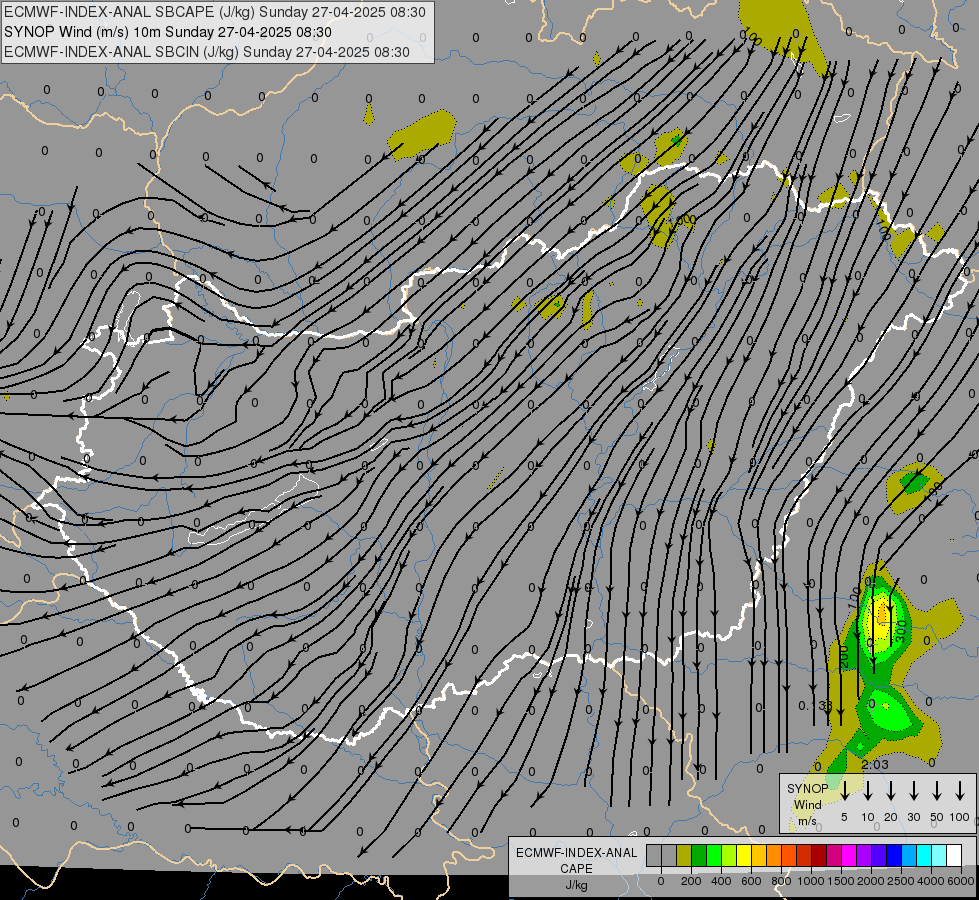Viewport: 979px width, 900px height.
Task: Click the 30 m/s wind arrow in the legend
Action: (x=913, y=790)
